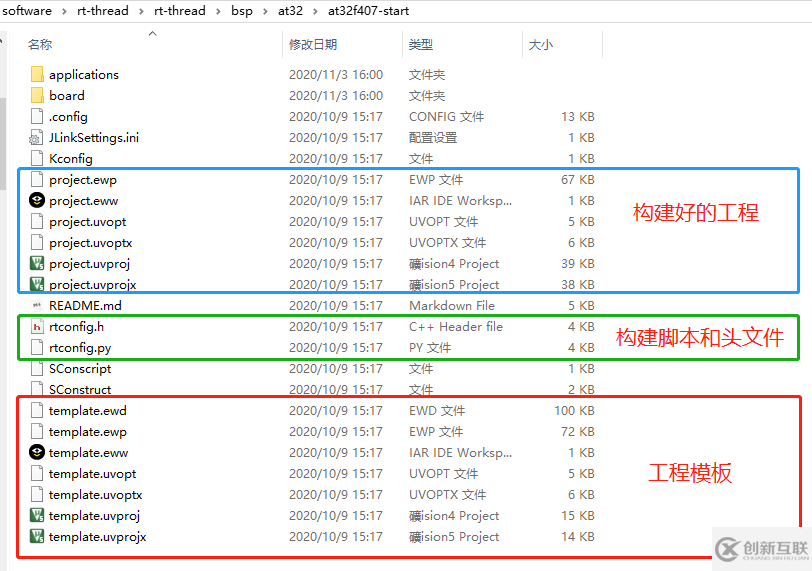Select the template.uvopt file icon

click(37, 474)
